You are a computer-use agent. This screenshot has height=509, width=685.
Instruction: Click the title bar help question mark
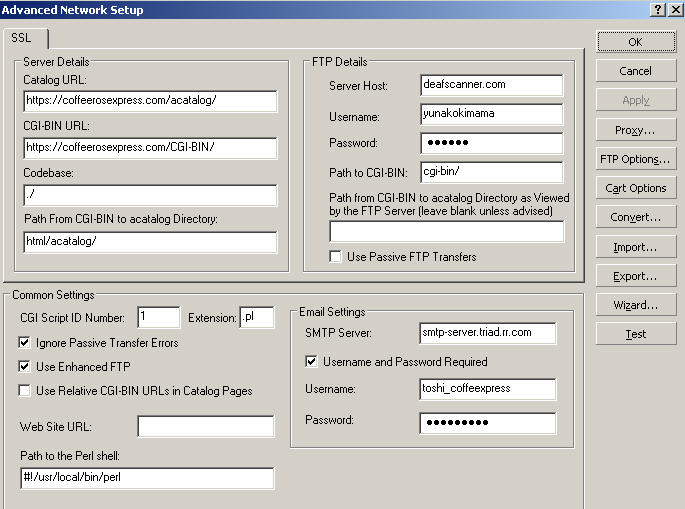click(x=658, y=9)
